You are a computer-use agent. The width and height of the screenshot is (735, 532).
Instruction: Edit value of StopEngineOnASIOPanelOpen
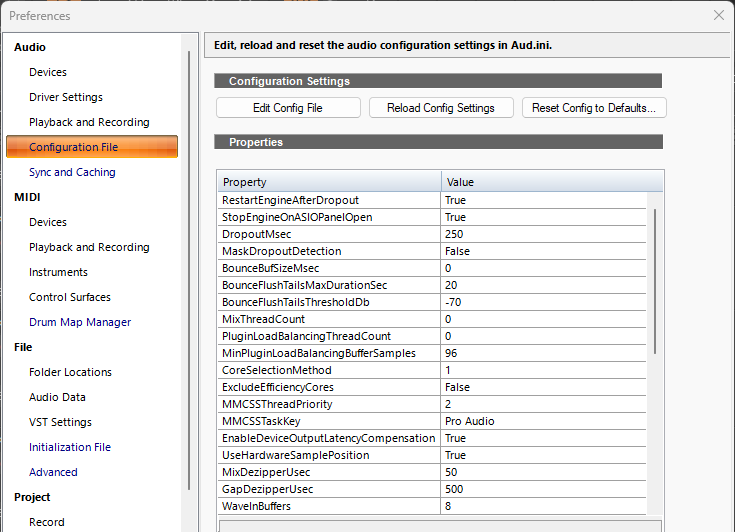pyautogui.click(x=544, y=217)
